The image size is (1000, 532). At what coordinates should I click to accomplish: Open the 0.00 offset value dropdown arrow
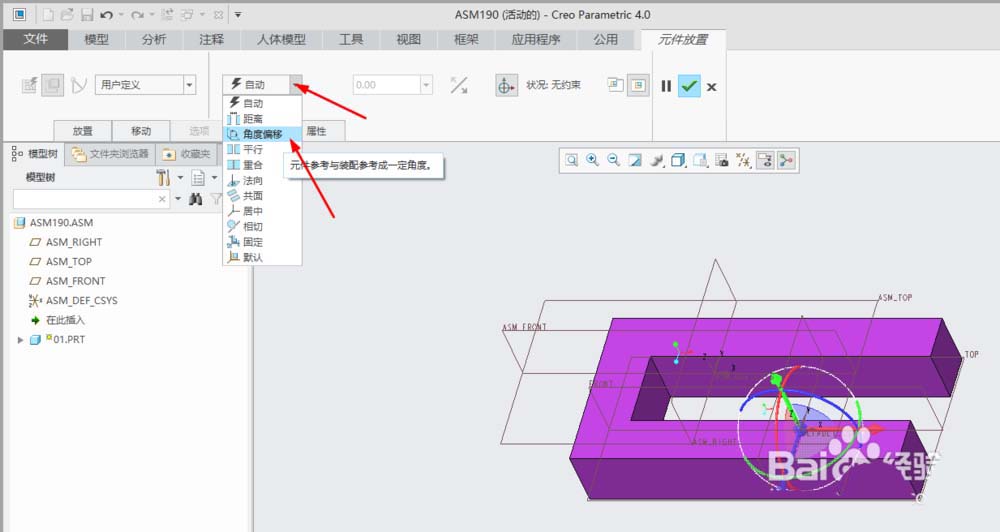tap(427, 85)
